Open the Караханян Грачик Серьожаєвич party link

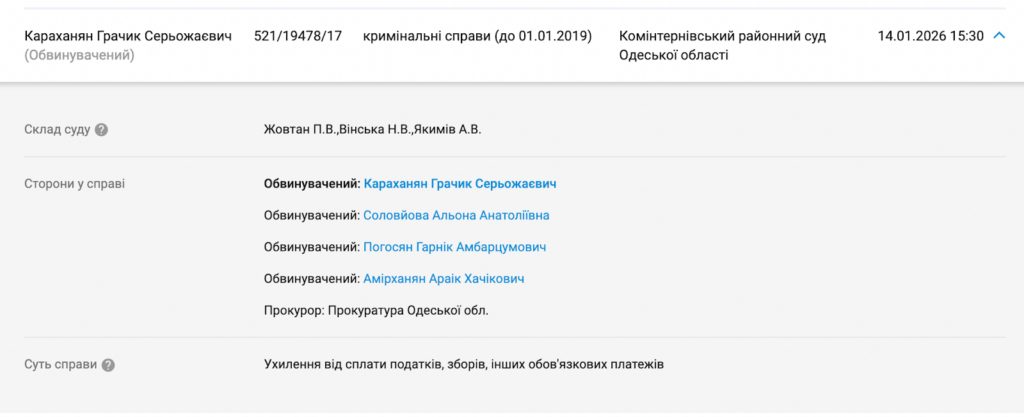460,184
